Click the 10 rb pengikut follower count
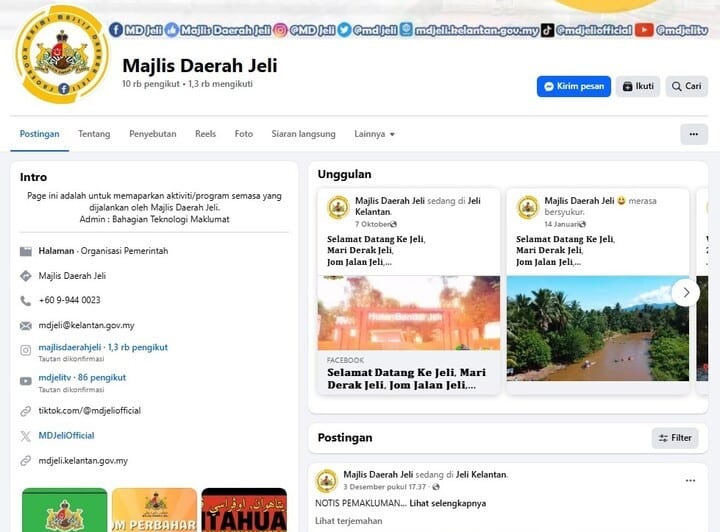This screenshot has width=720, height=532. [151, 84]
